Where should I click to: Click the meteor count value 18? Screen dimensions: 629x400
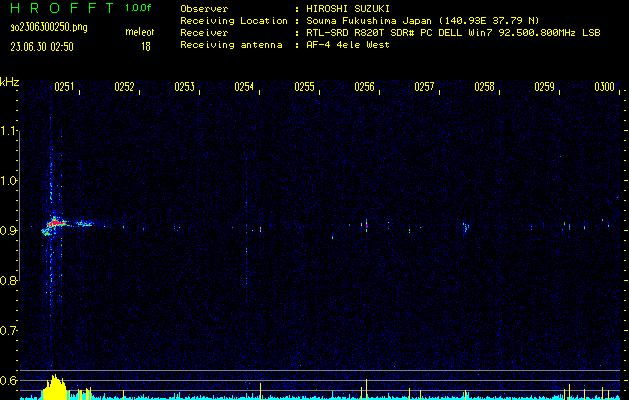[x=146, y=46]
